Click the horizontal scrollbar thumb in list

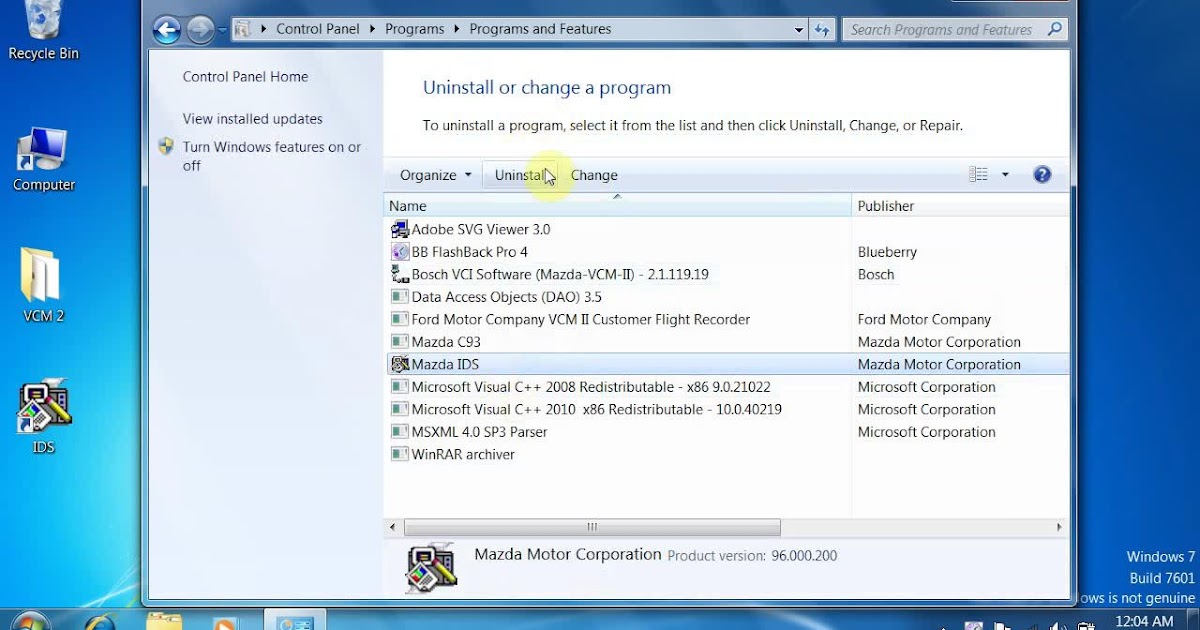(592, 527)
